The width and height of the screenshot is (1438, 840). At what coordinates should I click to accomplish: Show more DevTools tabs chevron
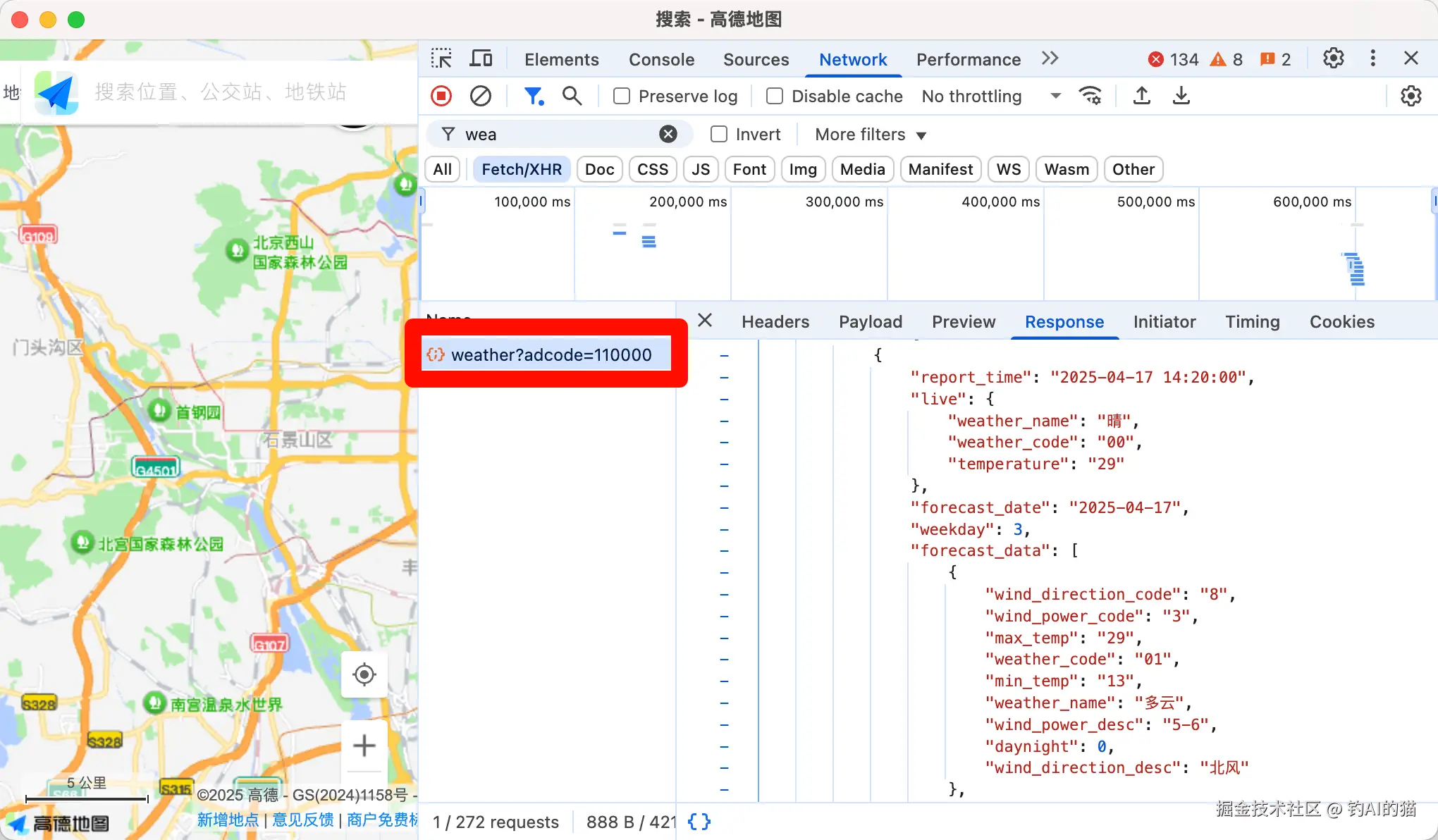[1050, 58]
